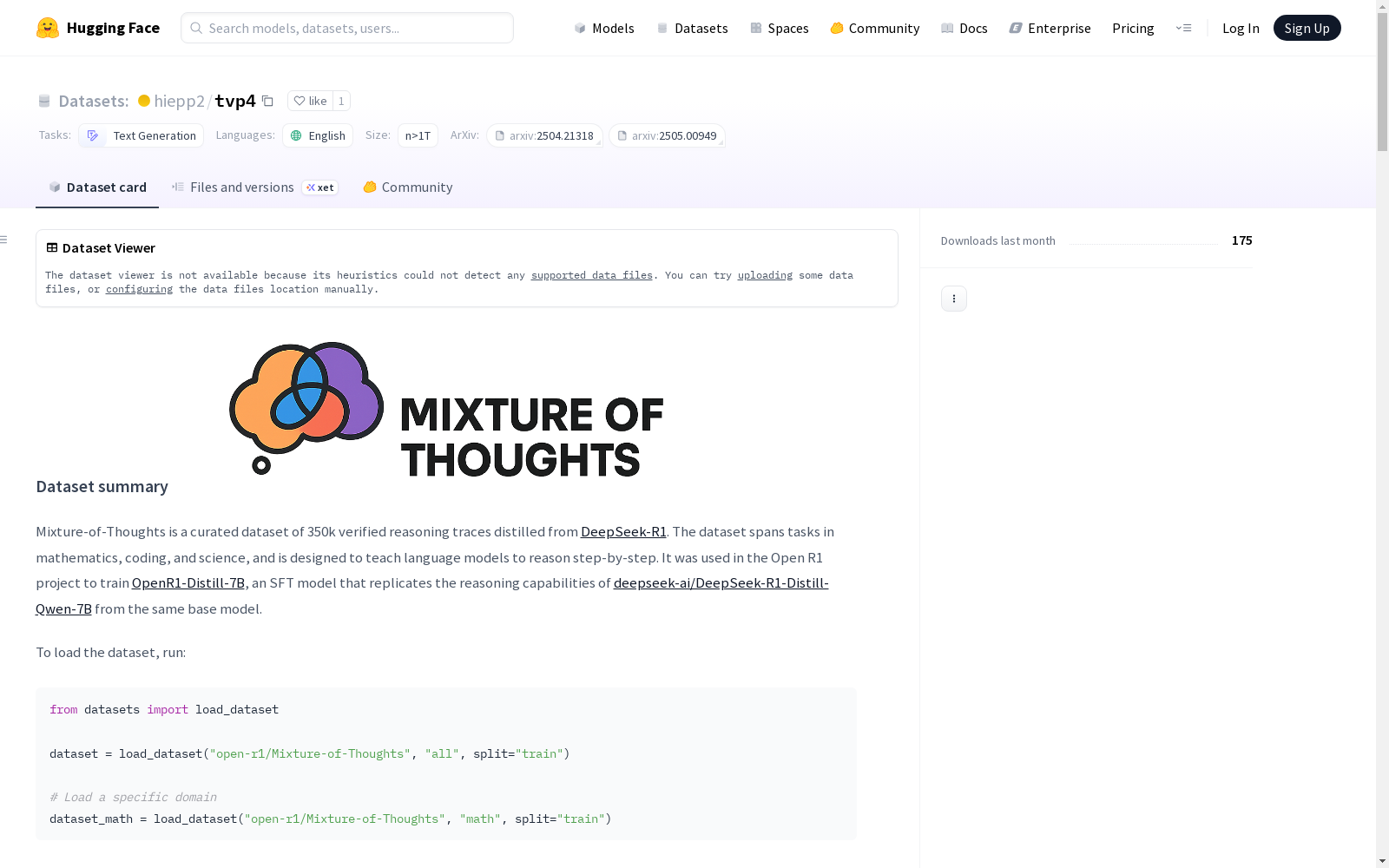The image size is (1389, 868).
Task: Click the "# Load a specific domain" comment
Action: click(x=133, y=798)
